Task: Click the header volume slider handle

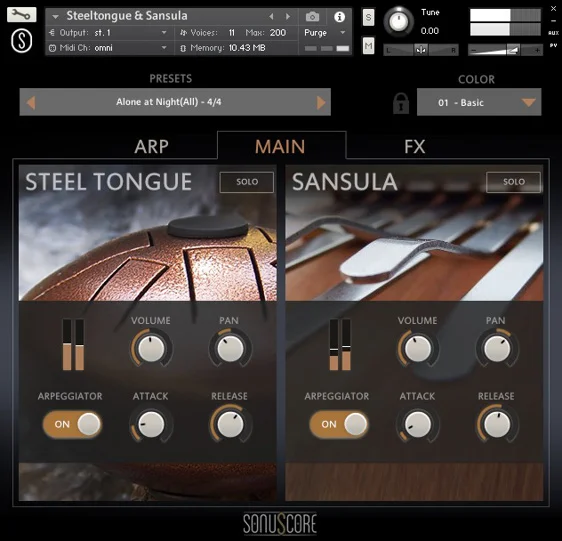Action: 513,50
